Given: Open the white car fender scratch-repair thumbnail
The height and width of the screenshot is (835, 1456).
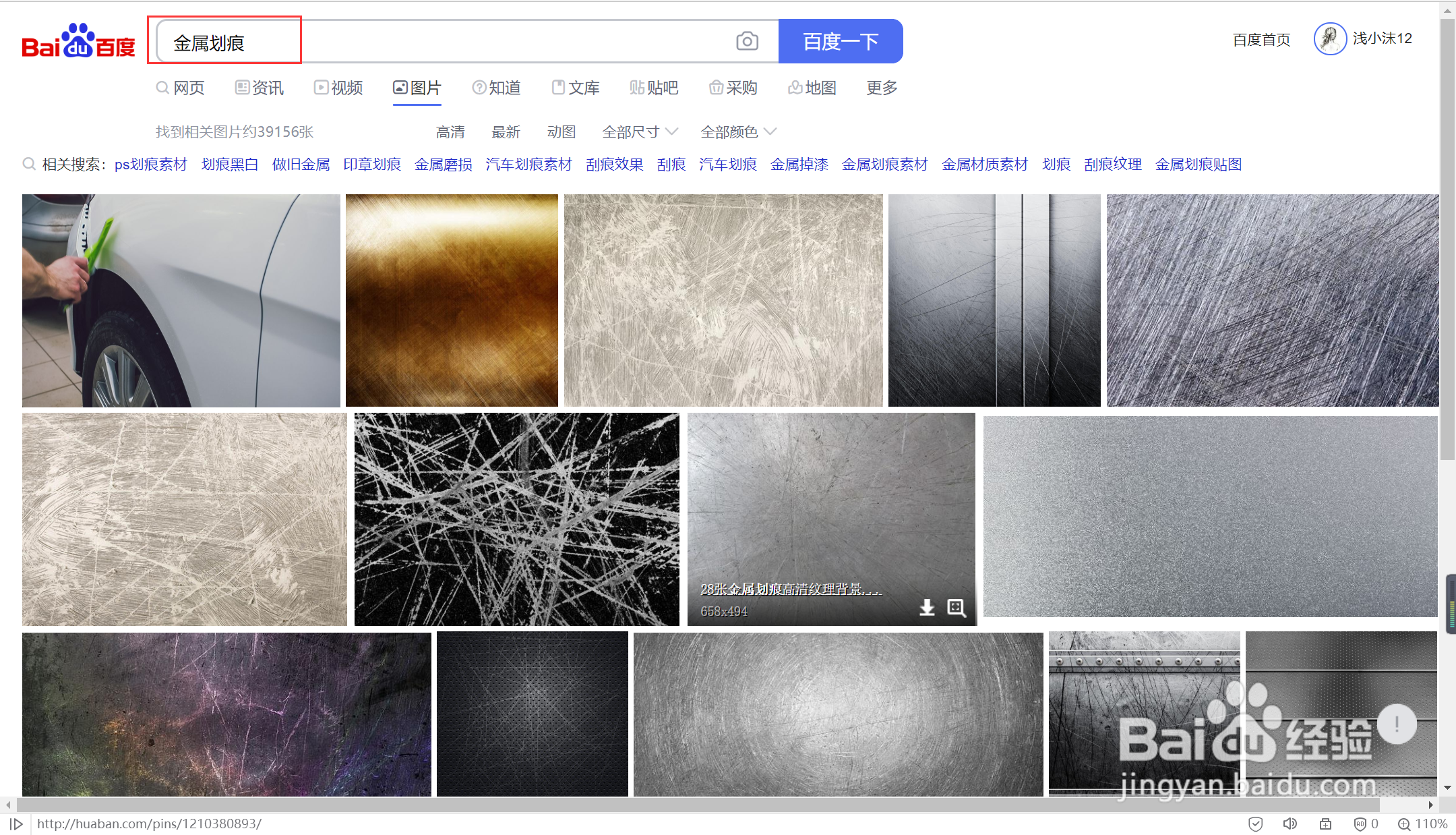Looking at the screenshot, I should 181,301.
